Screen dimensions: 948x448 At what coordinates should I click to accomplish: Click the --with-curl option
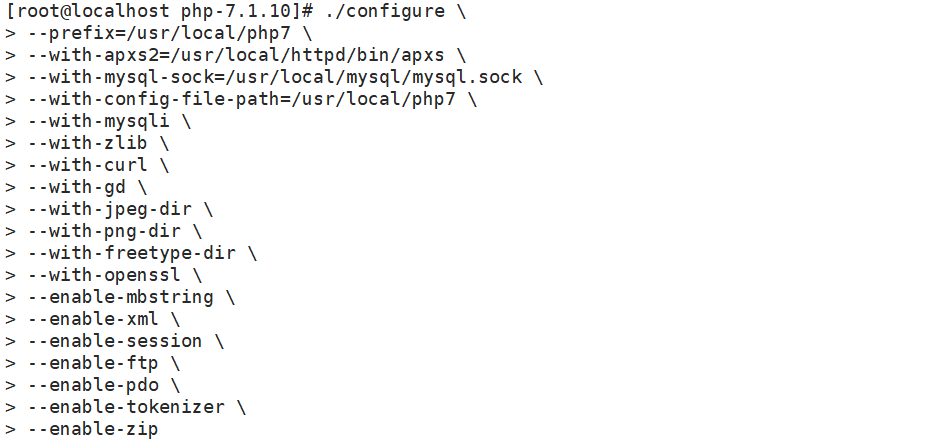[87, 165]
